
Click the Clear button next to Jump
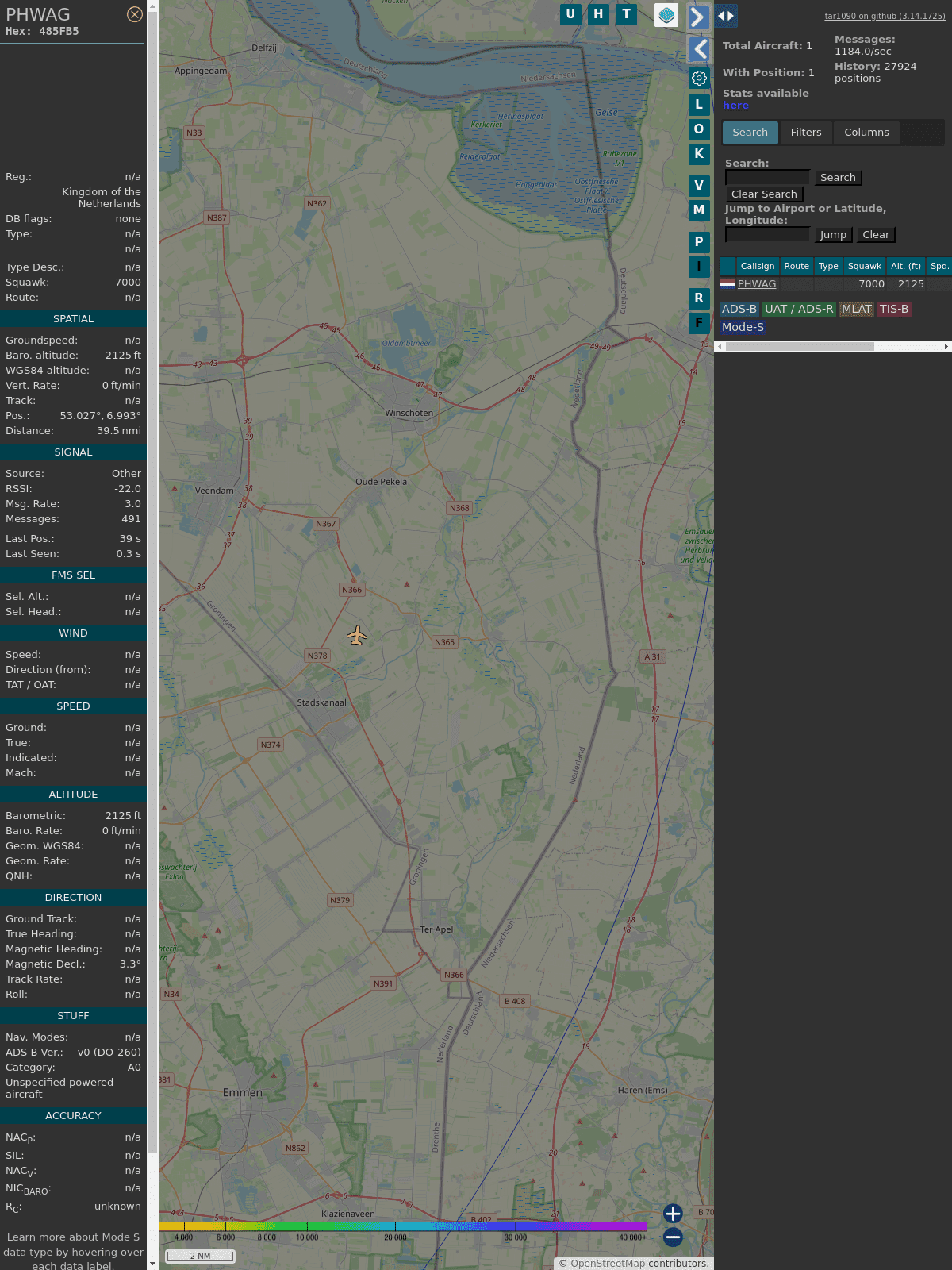876,235
